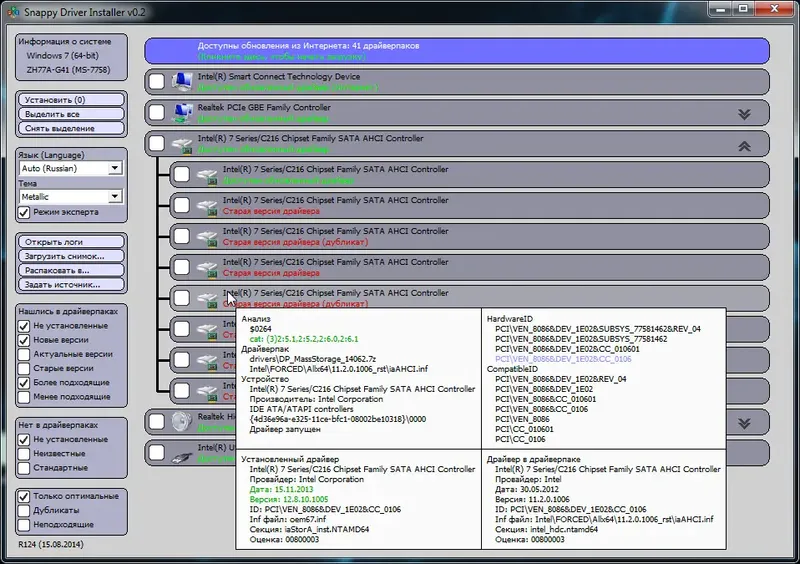
Task: Click the blue internet updates banner
Action: (x=457, y=51)
